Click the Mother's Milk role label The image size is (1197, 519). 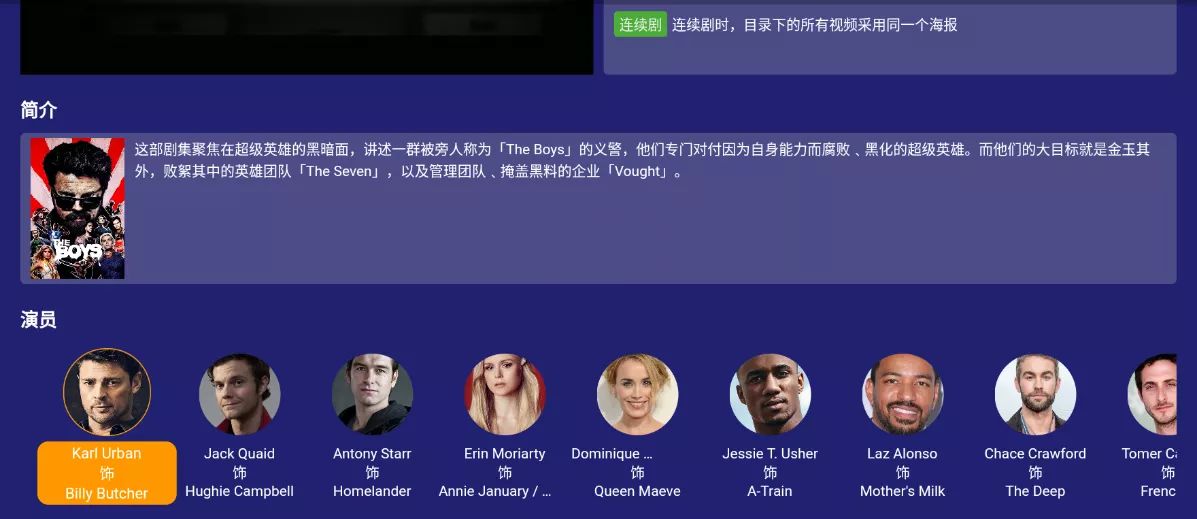click(903, 492)
